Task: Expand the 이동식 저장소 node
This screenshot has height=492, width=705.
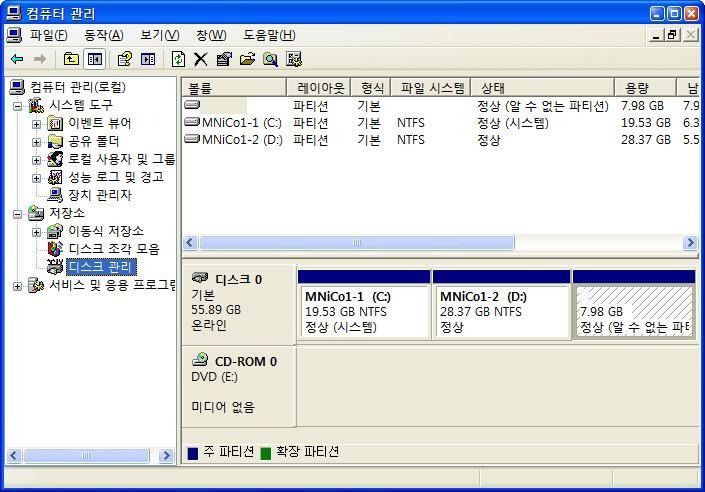Action: coord(36,232)
